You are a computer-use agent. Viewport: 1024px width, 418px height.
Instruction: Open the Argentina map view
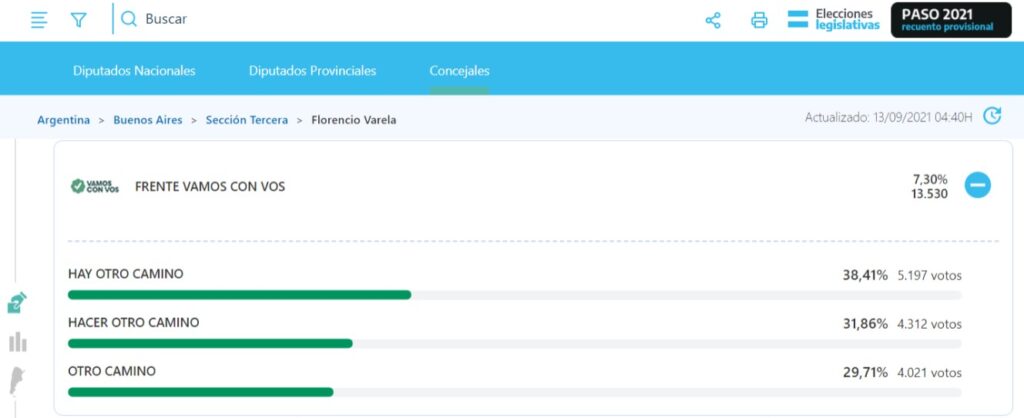17,381
